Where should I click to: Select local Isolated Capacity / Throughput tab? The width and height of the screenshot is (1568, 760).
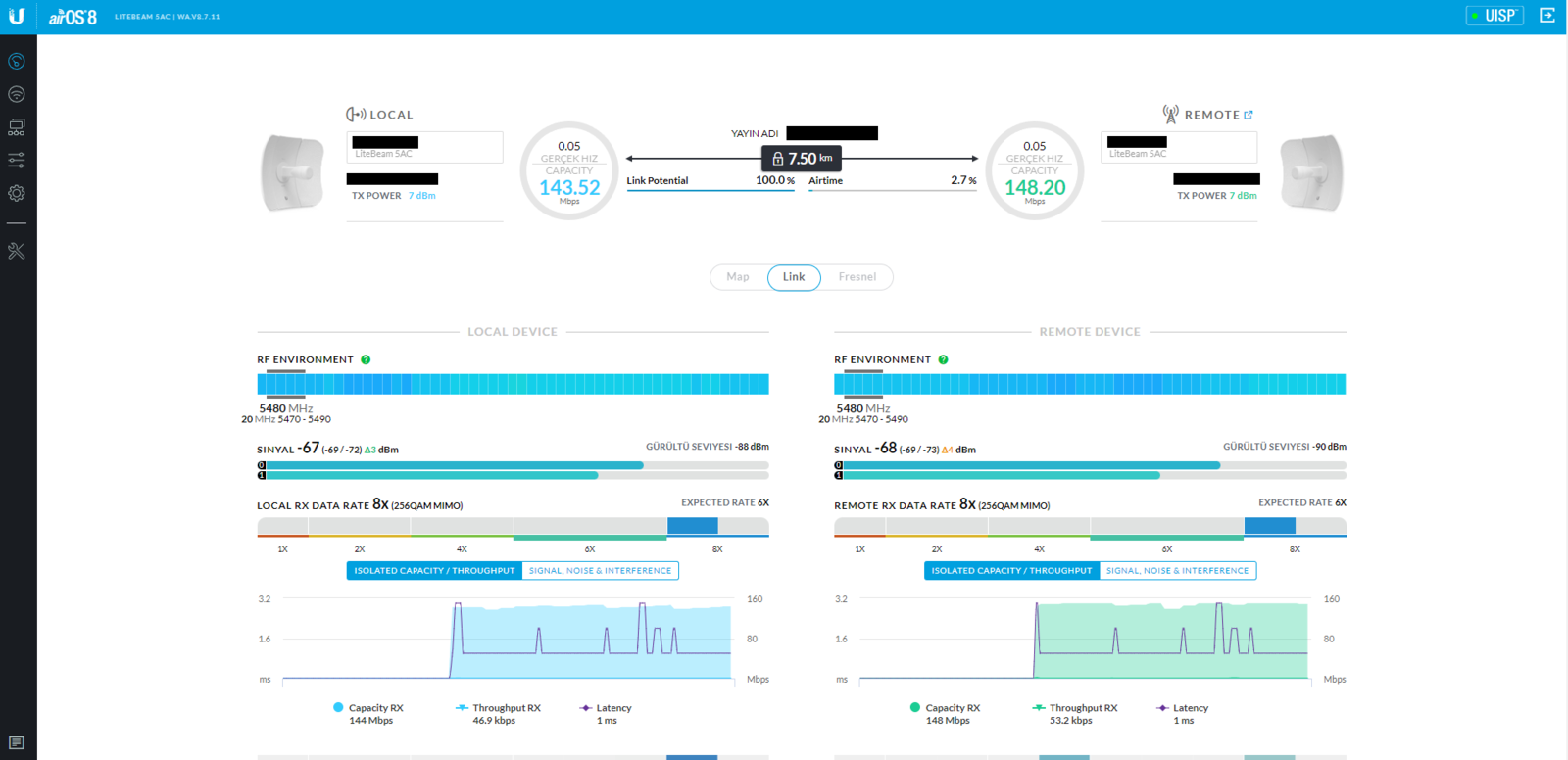[434, 570]
